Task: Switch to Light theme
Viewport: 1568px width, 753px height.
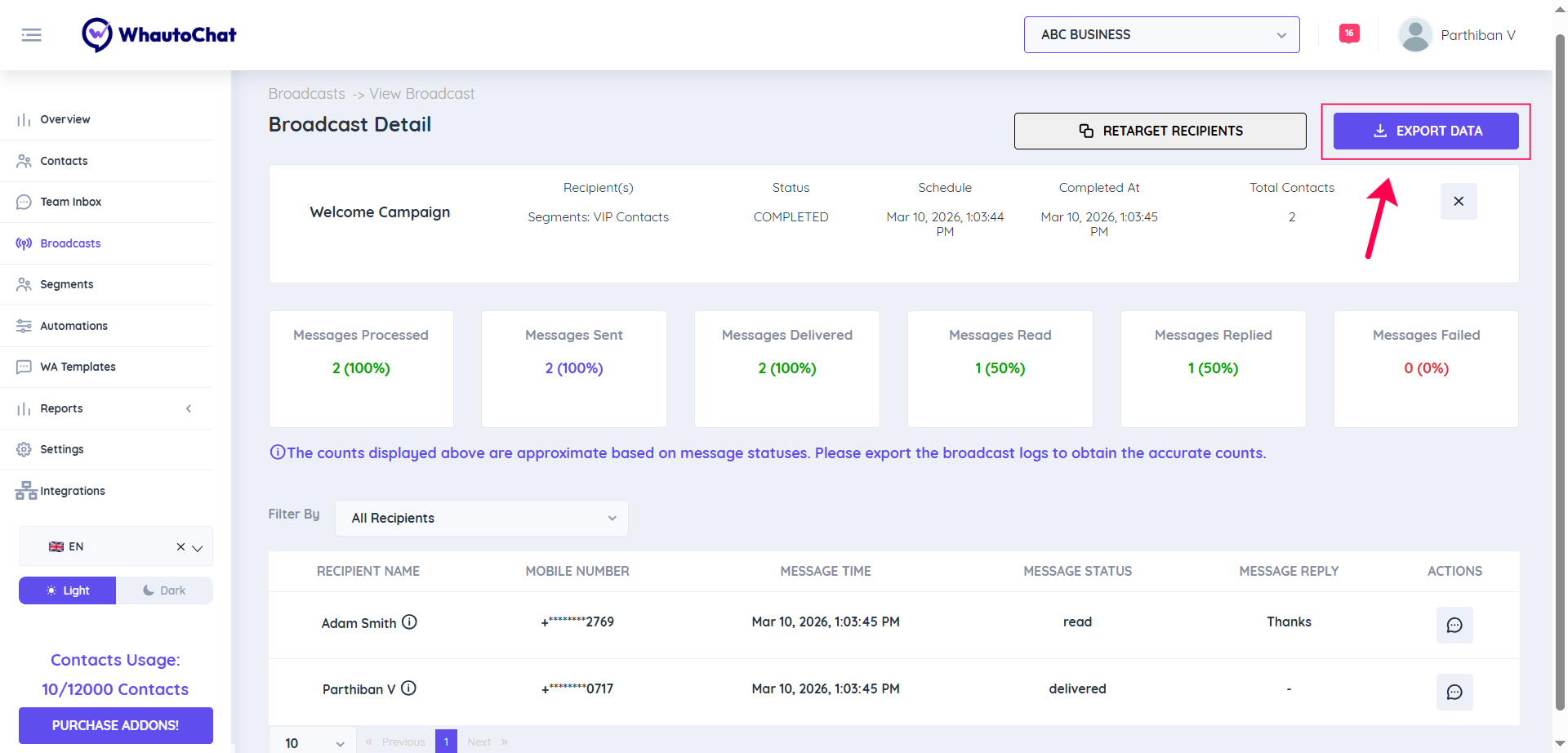Action: tap(68, 590)
